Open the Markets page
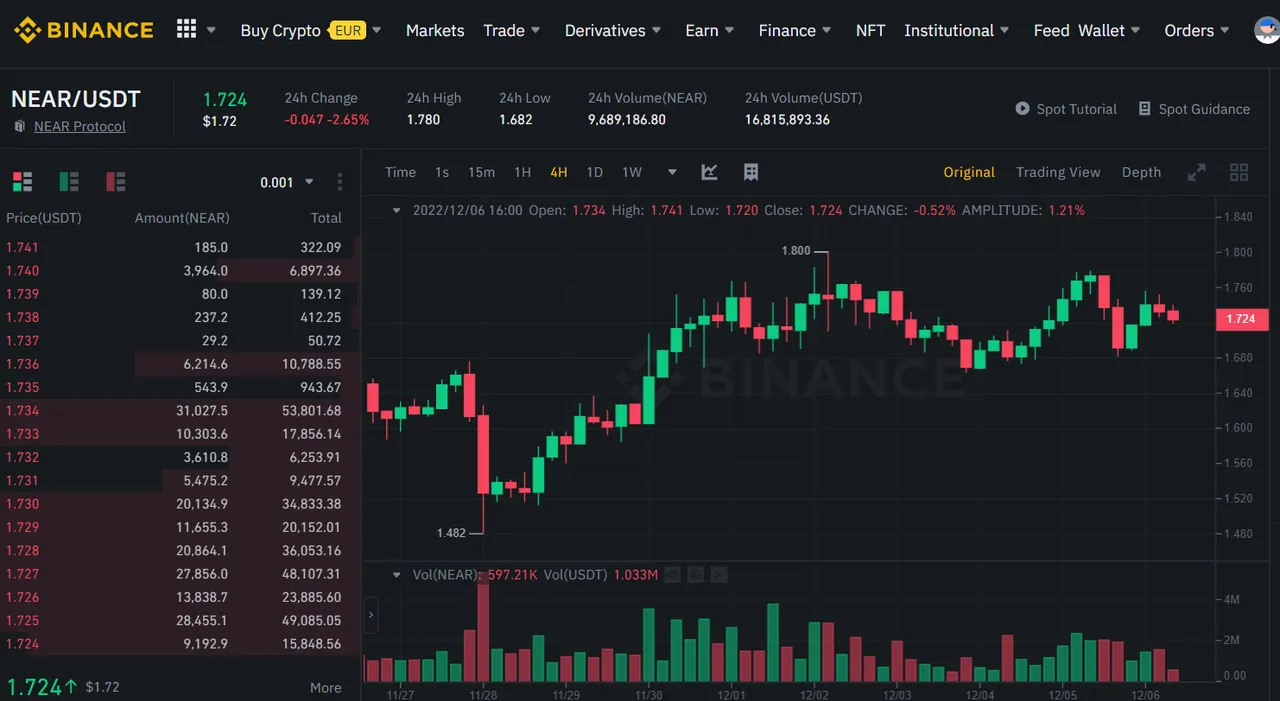Screen dimensions: 1280x701 (x=435, y=30)
